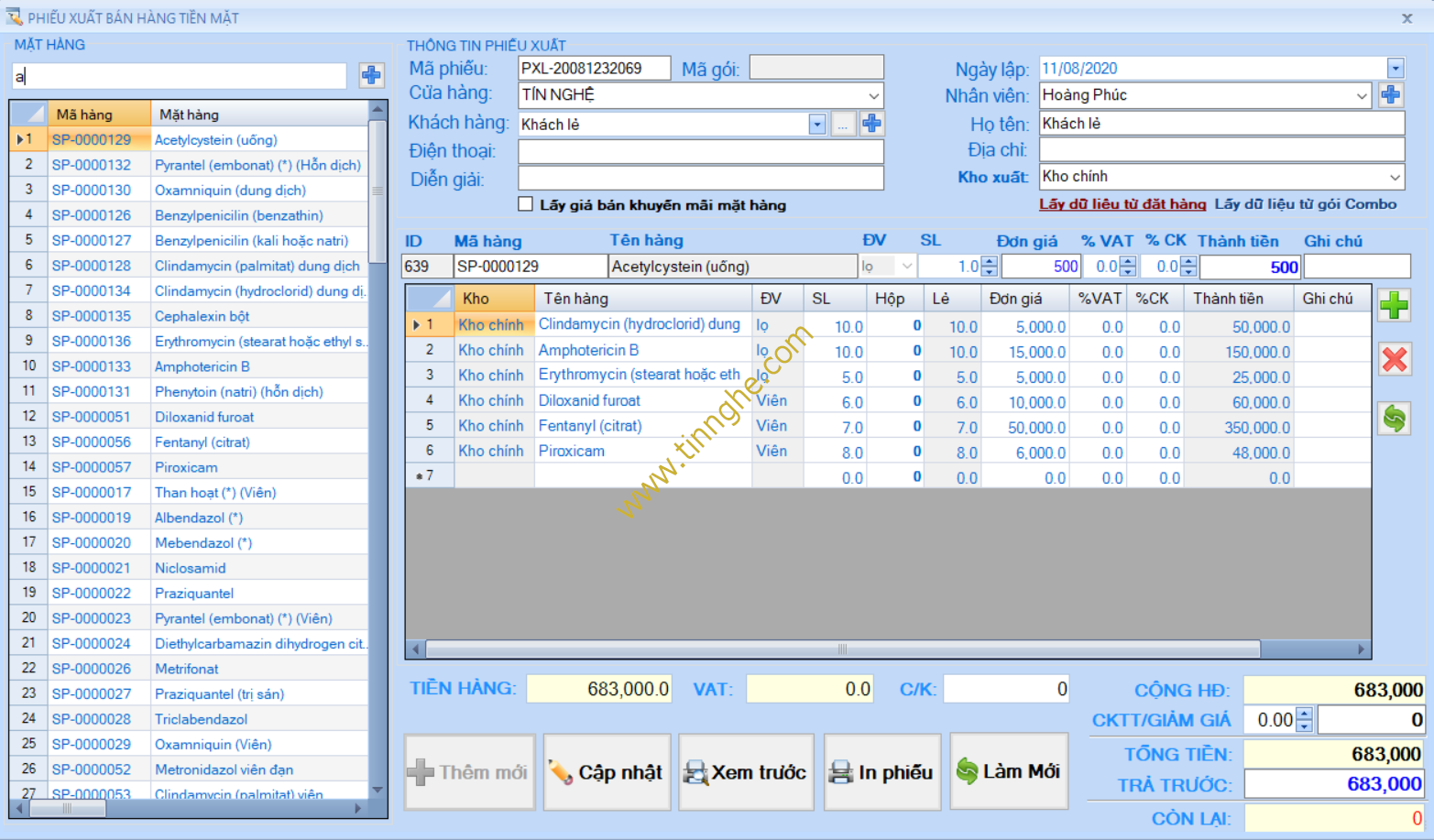Select Piroxicam row in order grid
This screenshot has height=840, width=1434.
coord(888,451)
